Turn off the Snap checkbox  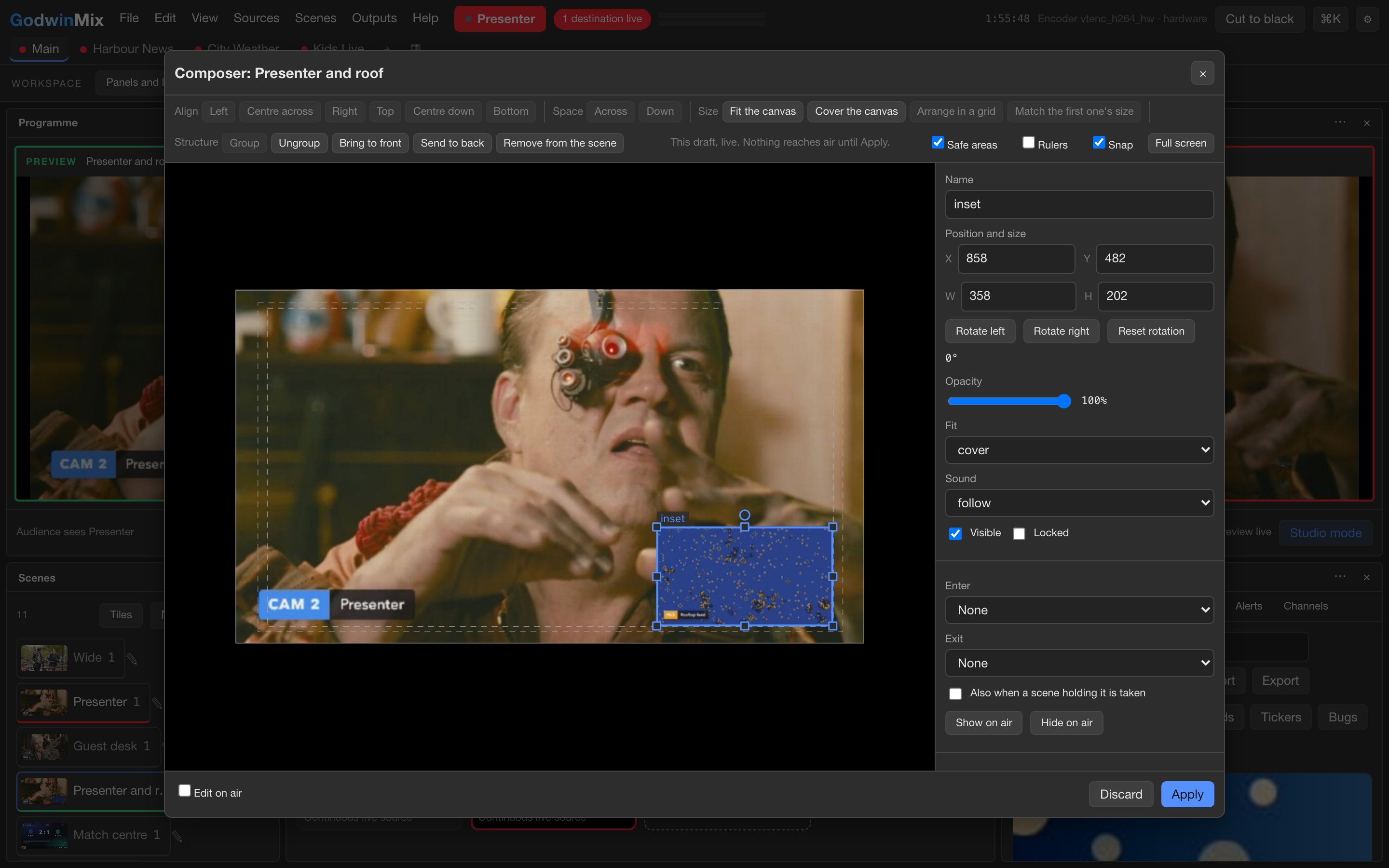tap(1099, 142)
